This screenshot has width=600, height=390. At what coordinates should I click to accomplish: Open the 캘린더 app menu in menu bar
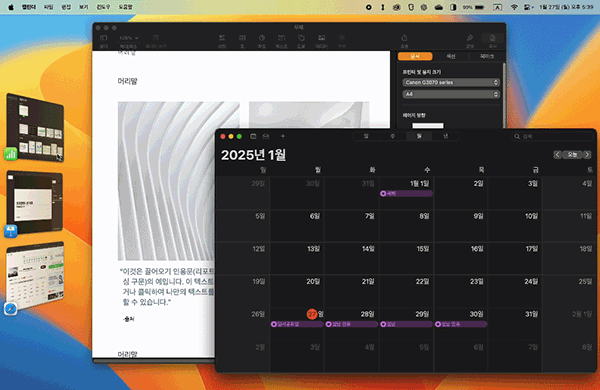[29, 7]
